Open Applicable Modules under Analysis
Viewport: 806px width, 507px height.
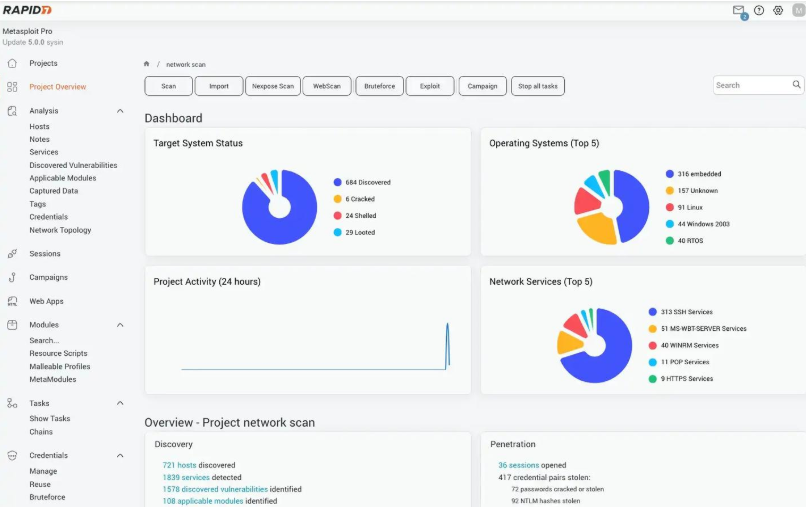pos(63,178)
